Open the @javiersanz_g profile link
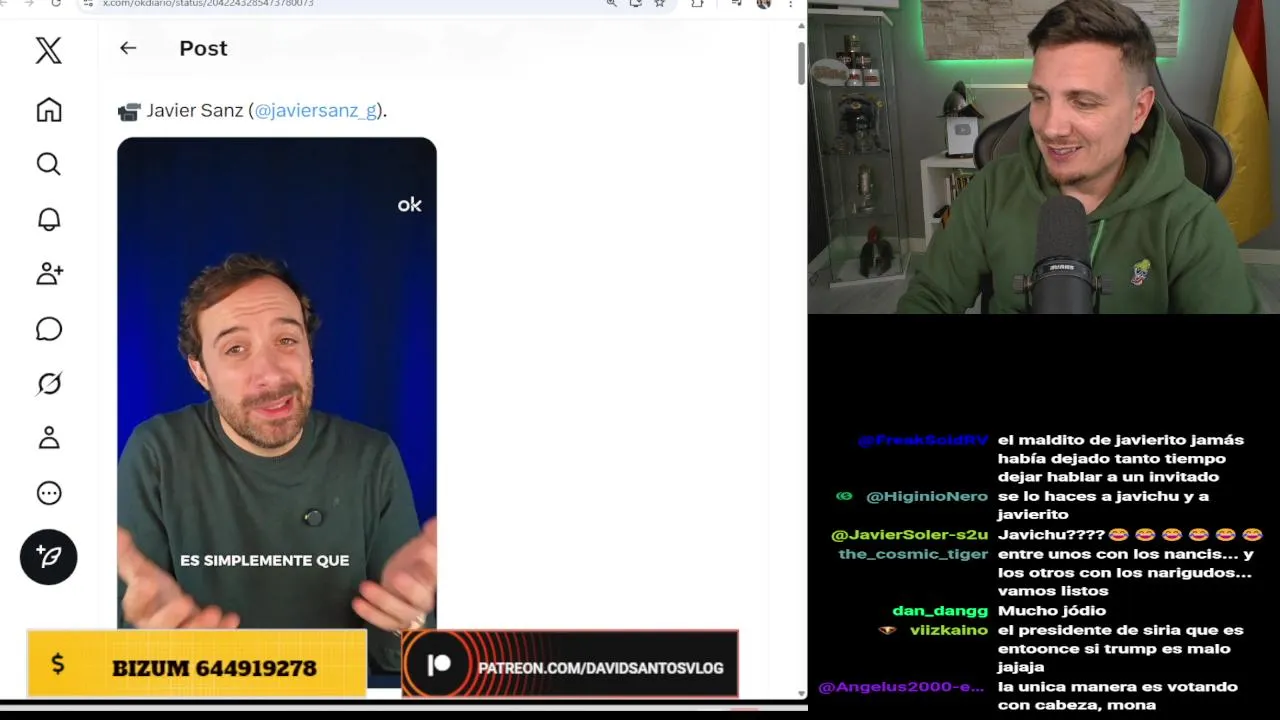The image size is (1280, 720). coord(315,110)
